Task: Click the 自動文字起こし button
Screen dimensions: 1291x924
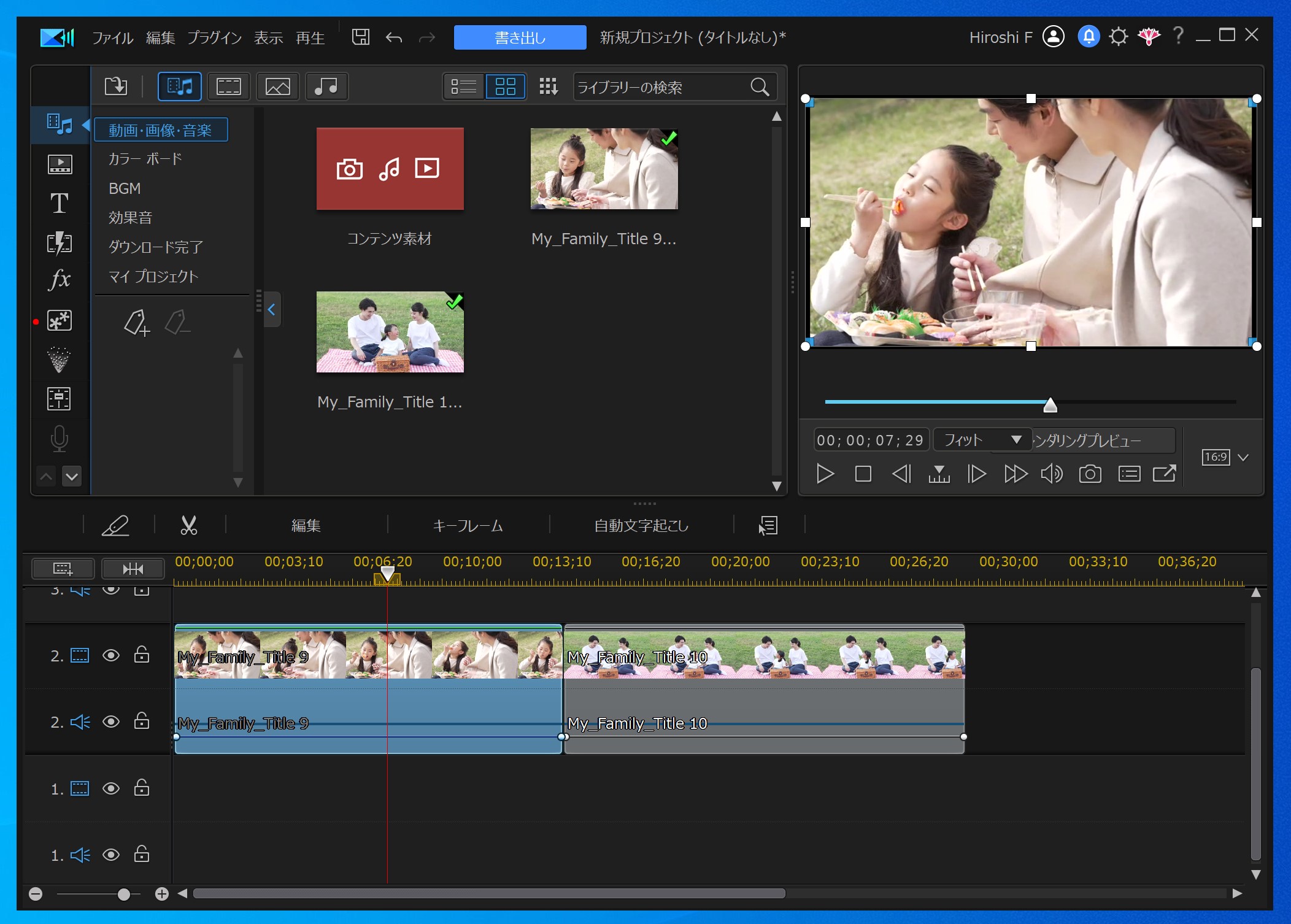Action: [x=641, y=526]
